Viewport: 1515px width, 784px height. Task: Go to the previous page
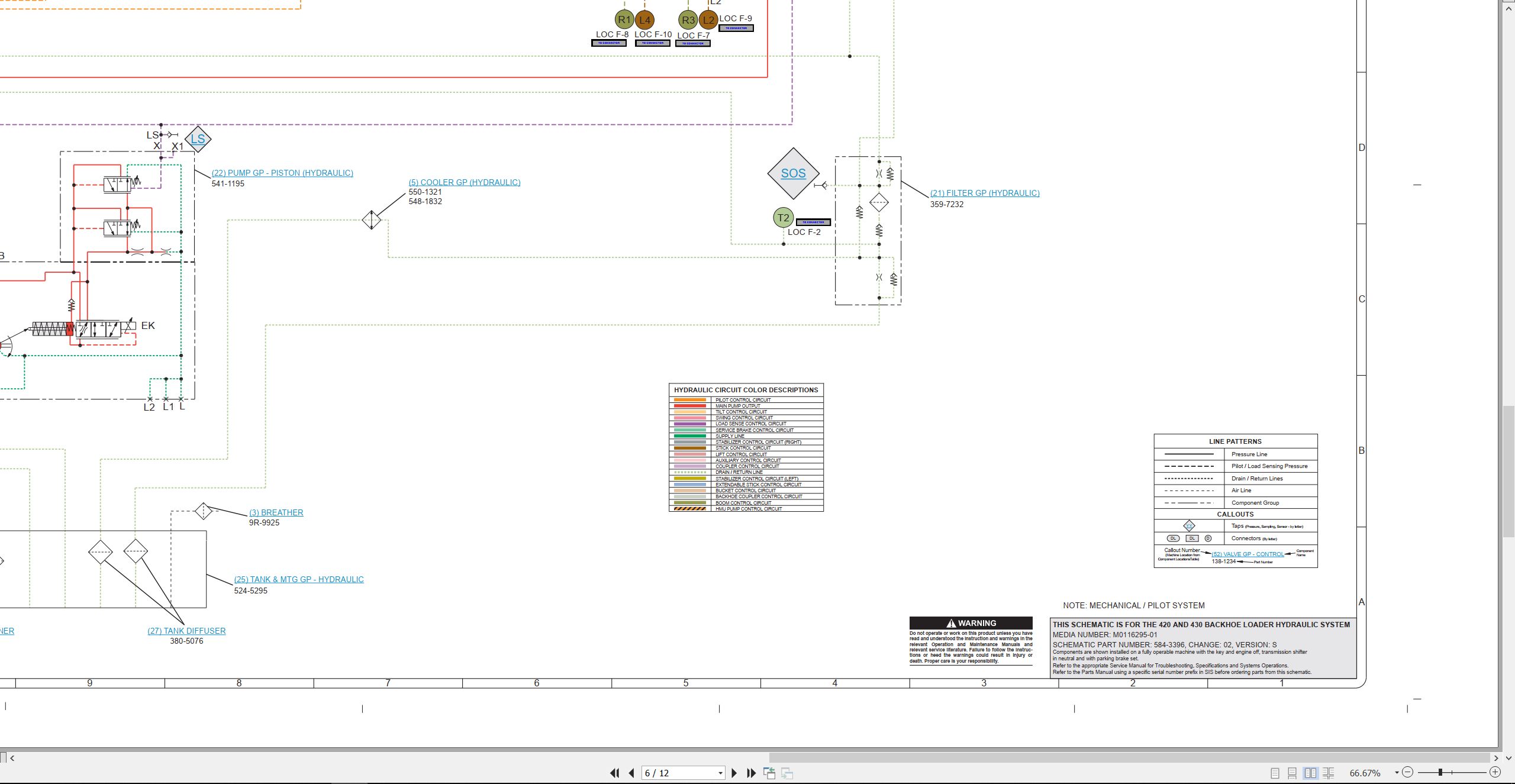tap(631, 773)
